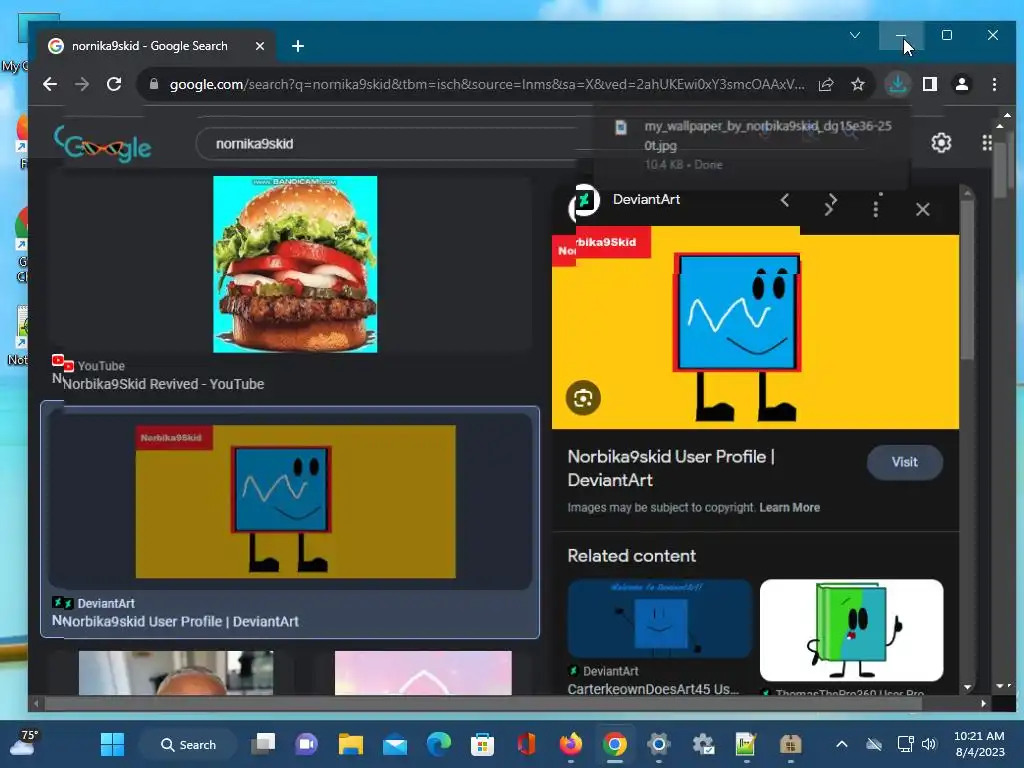Open a new browser tab
The height and width of the screenshot is (768, 1024).
(x=298, y=46)
